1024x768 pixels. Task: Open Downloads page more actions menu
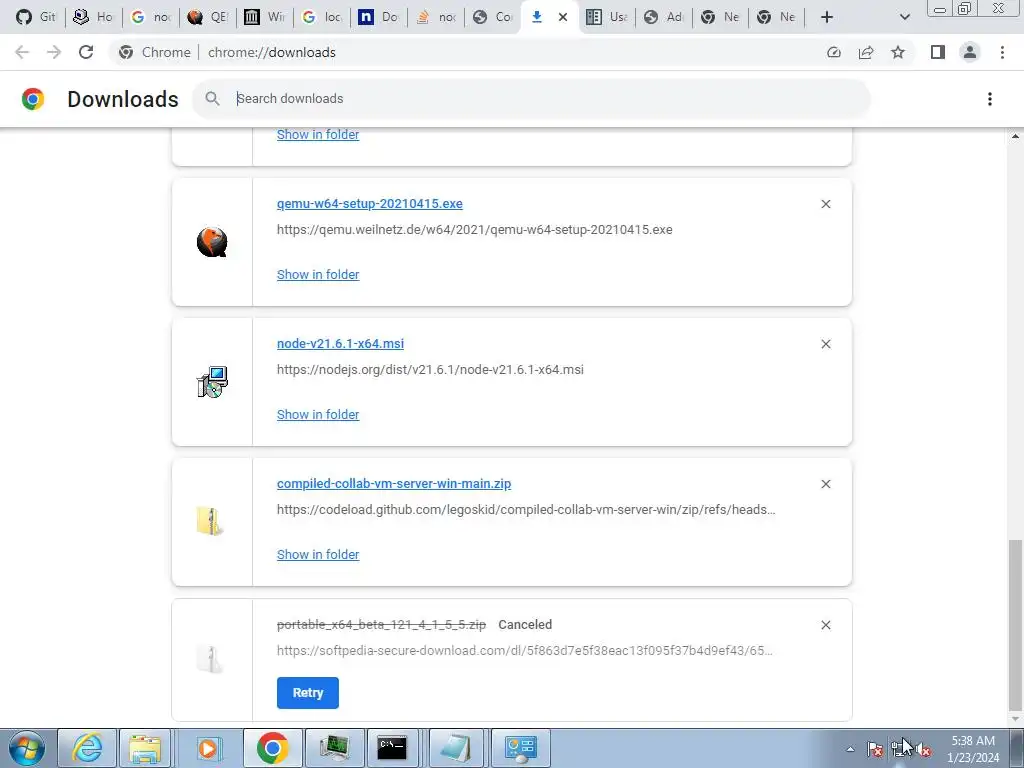click(989, 99)
